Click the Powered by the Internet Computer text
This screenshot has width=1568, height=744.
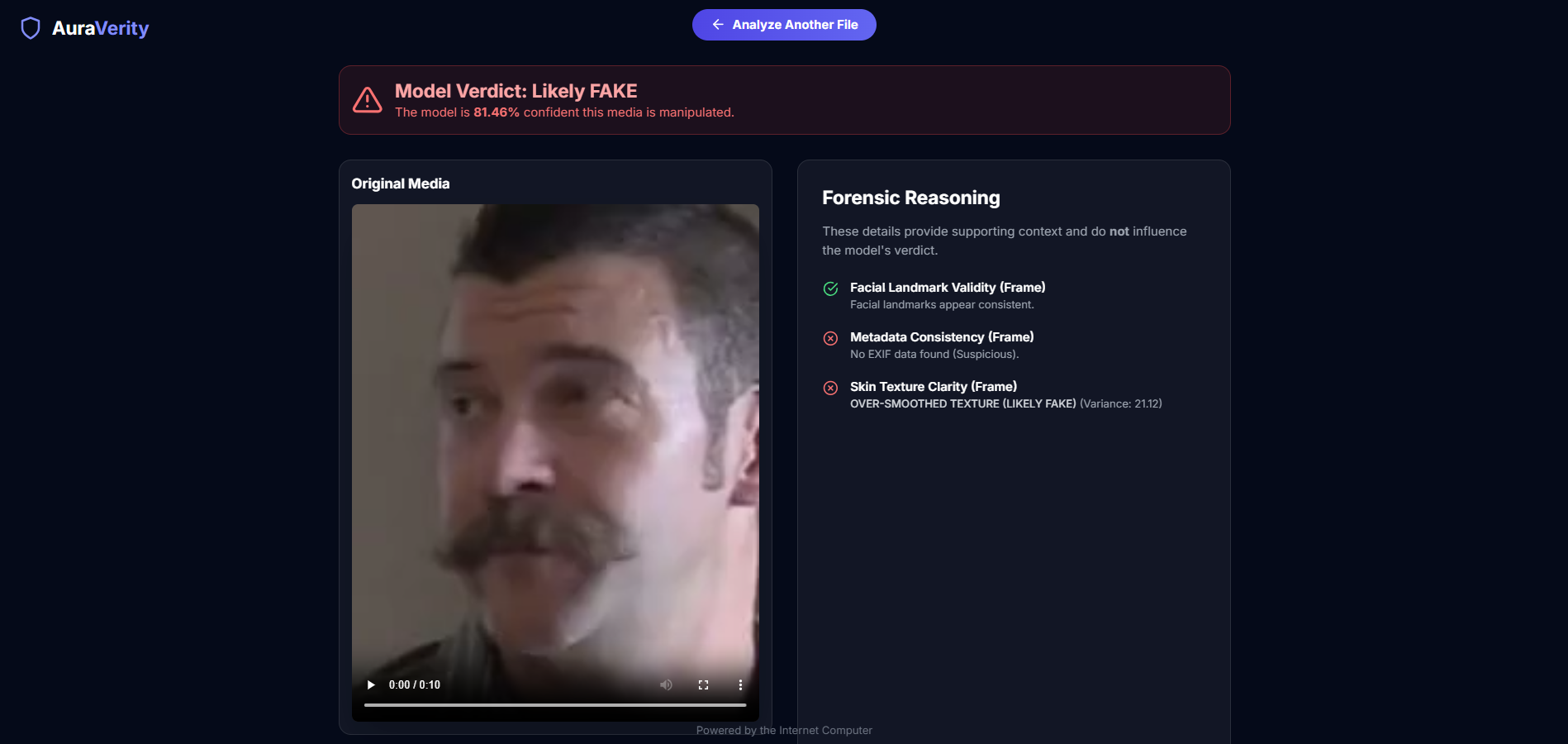783,730
